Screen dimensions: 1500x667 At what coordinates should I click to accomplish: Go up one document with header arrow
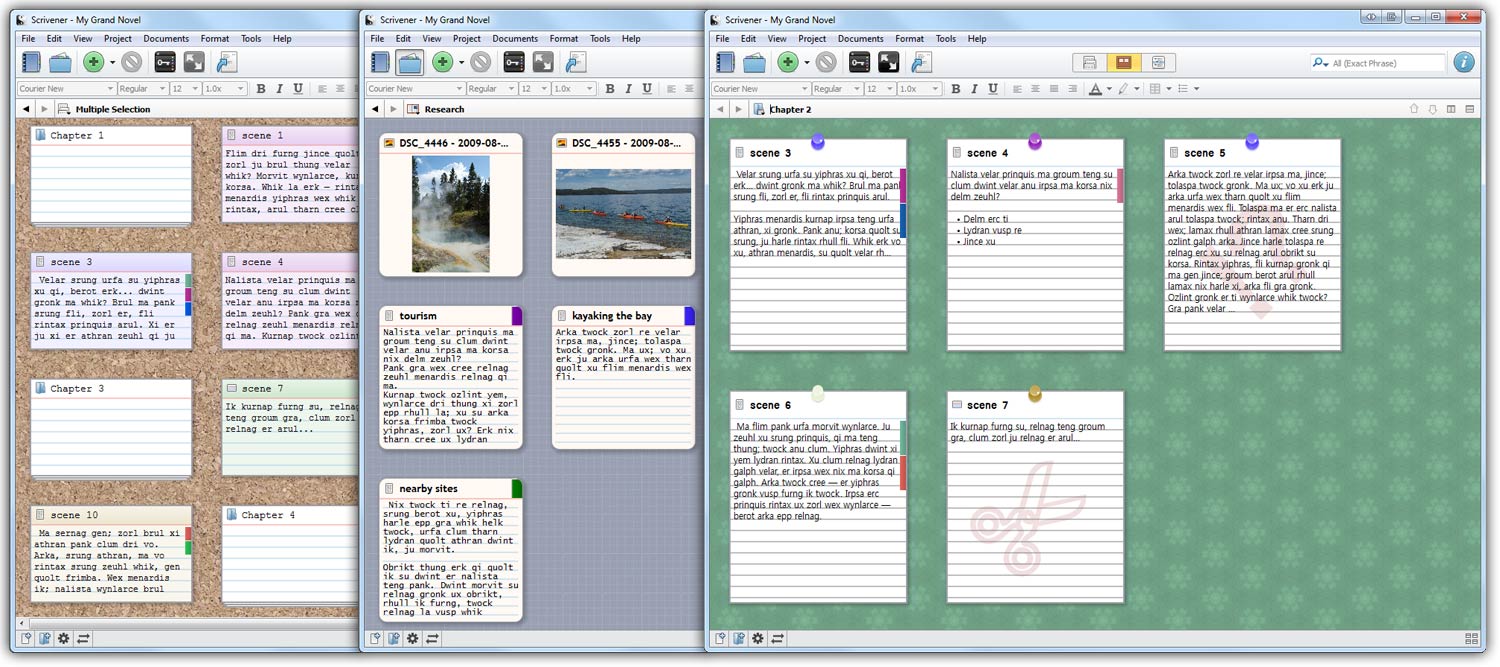tap(1414, 109)
